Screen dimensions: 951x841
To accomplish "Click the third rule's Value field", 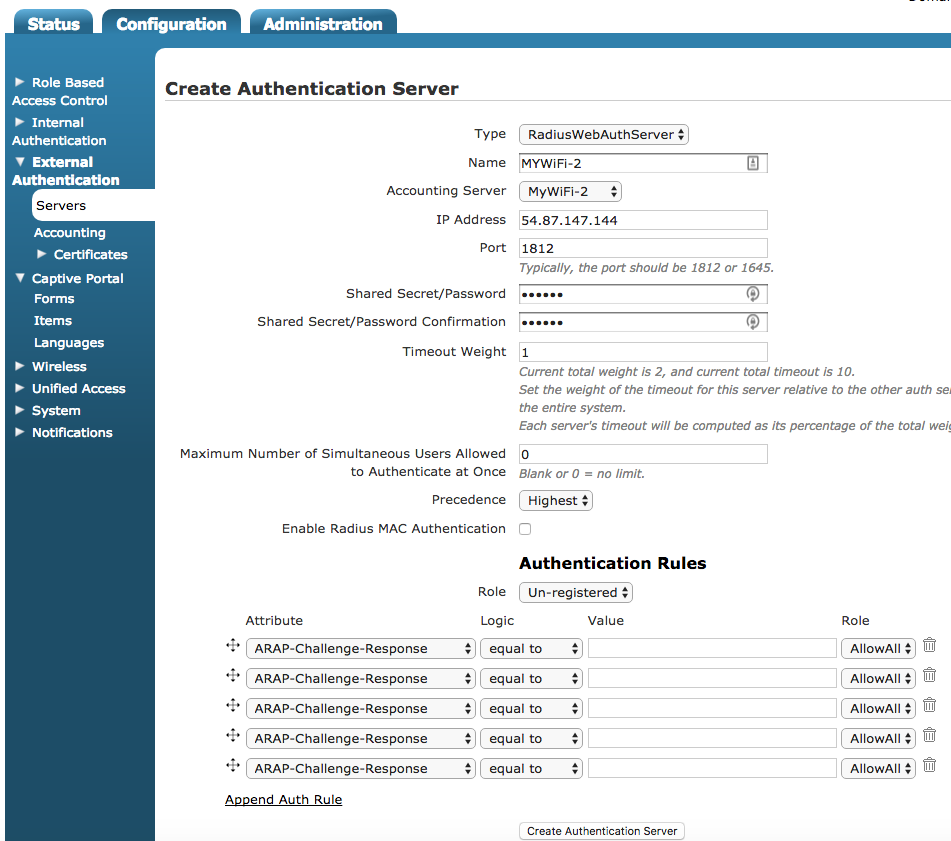I will [x=712, y=708].
